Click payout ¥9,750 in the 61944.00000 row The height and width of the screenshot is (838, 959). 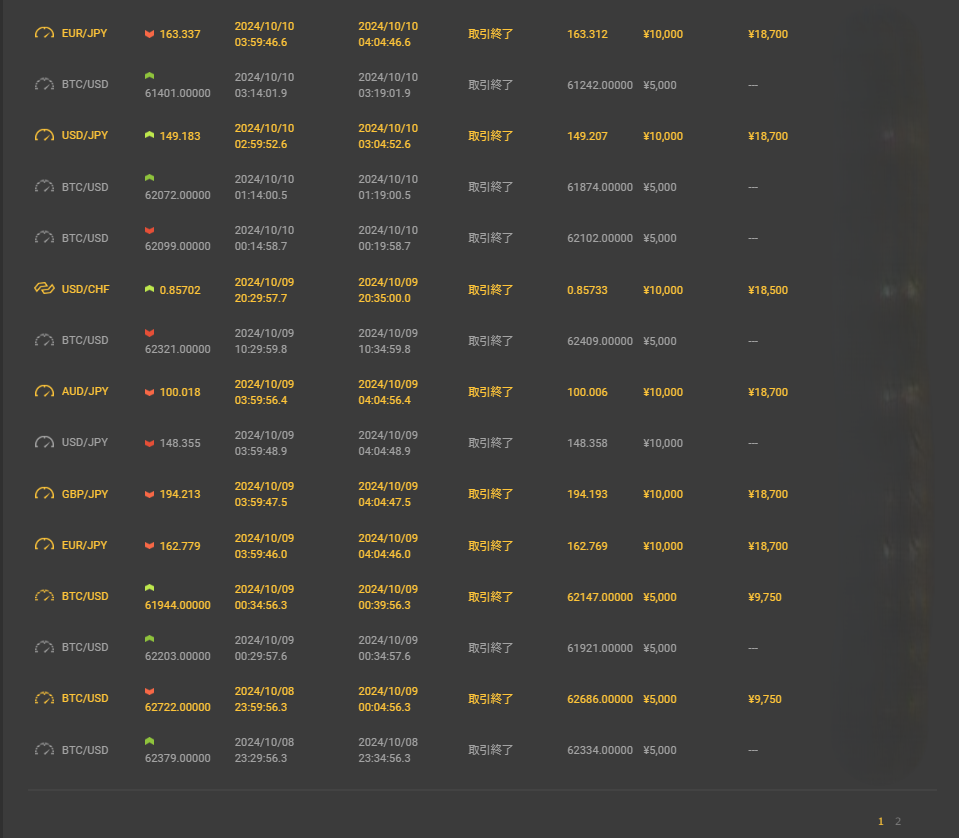765,597
